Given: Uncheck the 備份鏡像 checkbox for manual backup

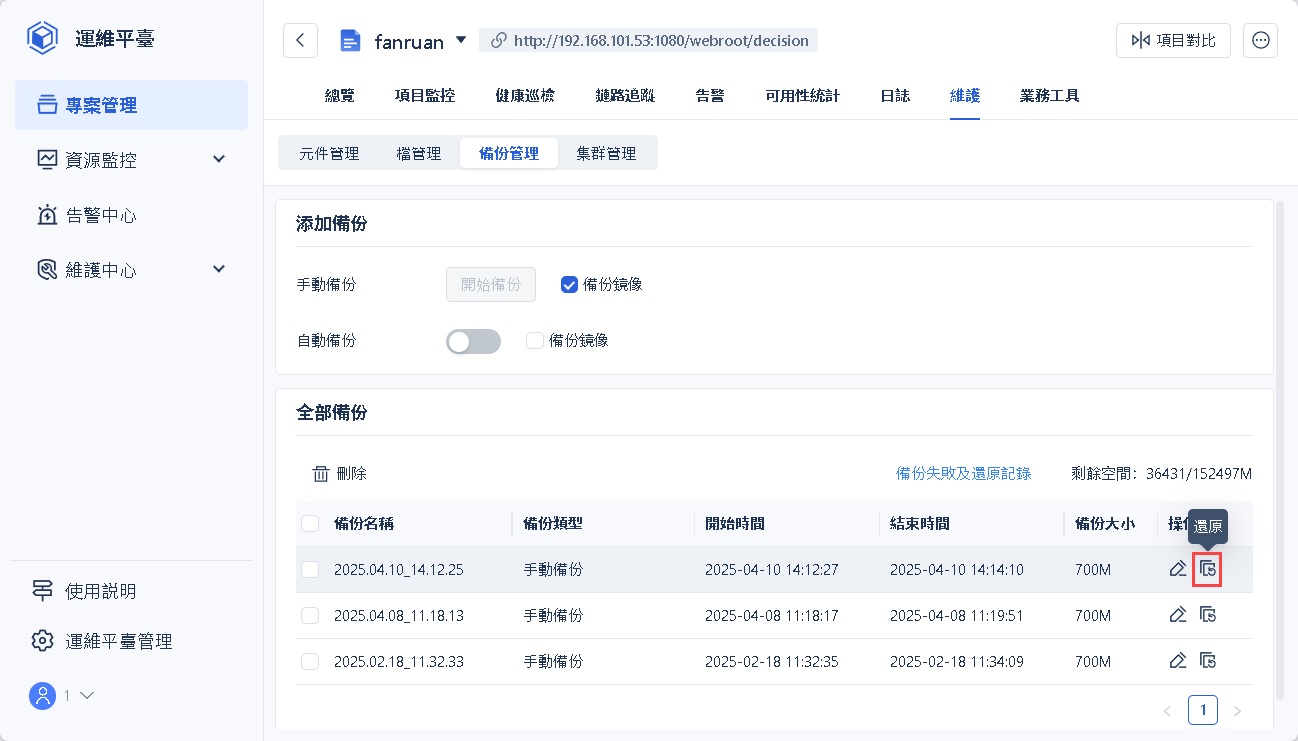Looking at the screenshot, I should point(569,284).
